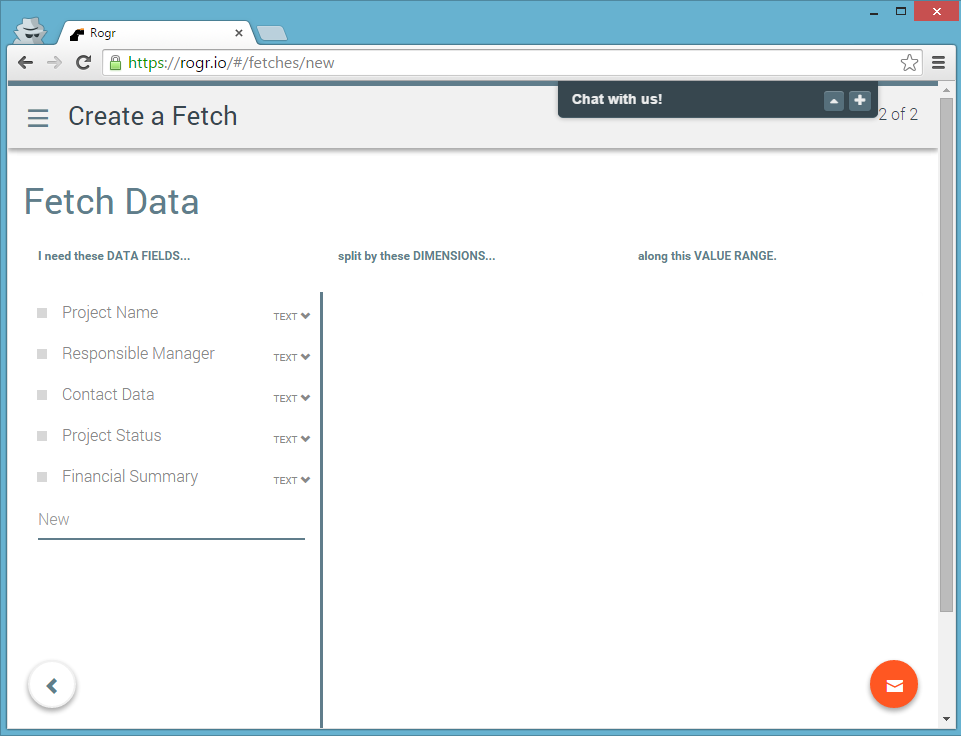Image resolution: width=961 pixels, height=736 pixels.
Task: Click the orange envelope action button
Action: point(893,684)
